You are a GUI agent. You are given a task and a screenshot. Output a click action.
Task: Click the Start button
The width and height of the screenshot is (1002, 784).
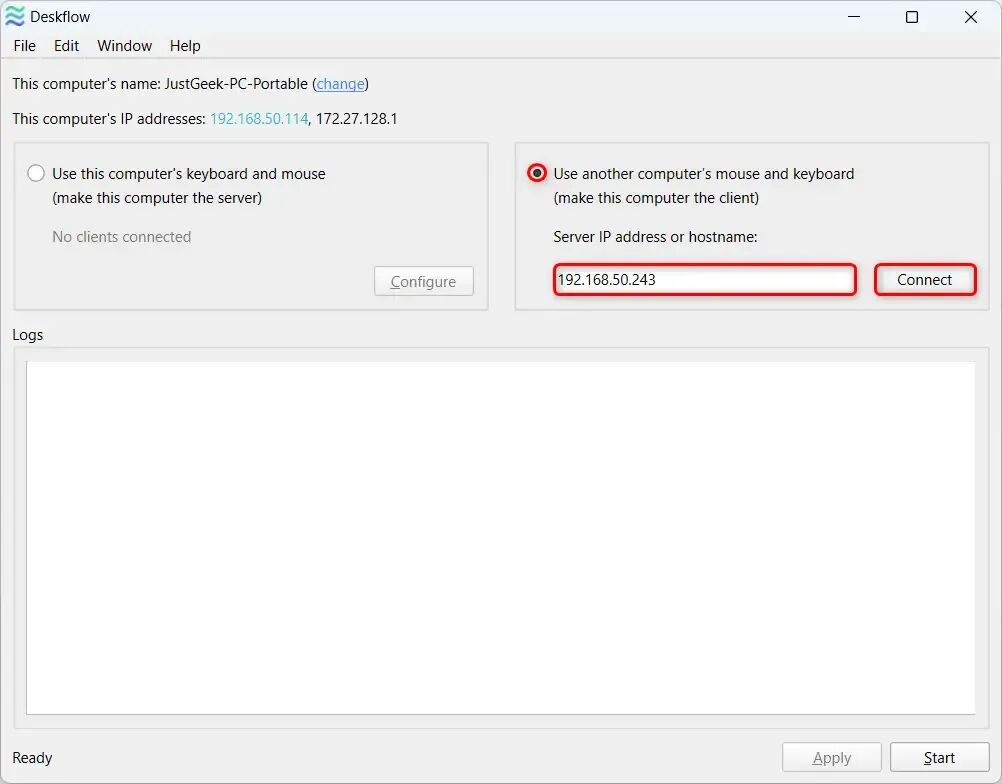pos(939,758)
